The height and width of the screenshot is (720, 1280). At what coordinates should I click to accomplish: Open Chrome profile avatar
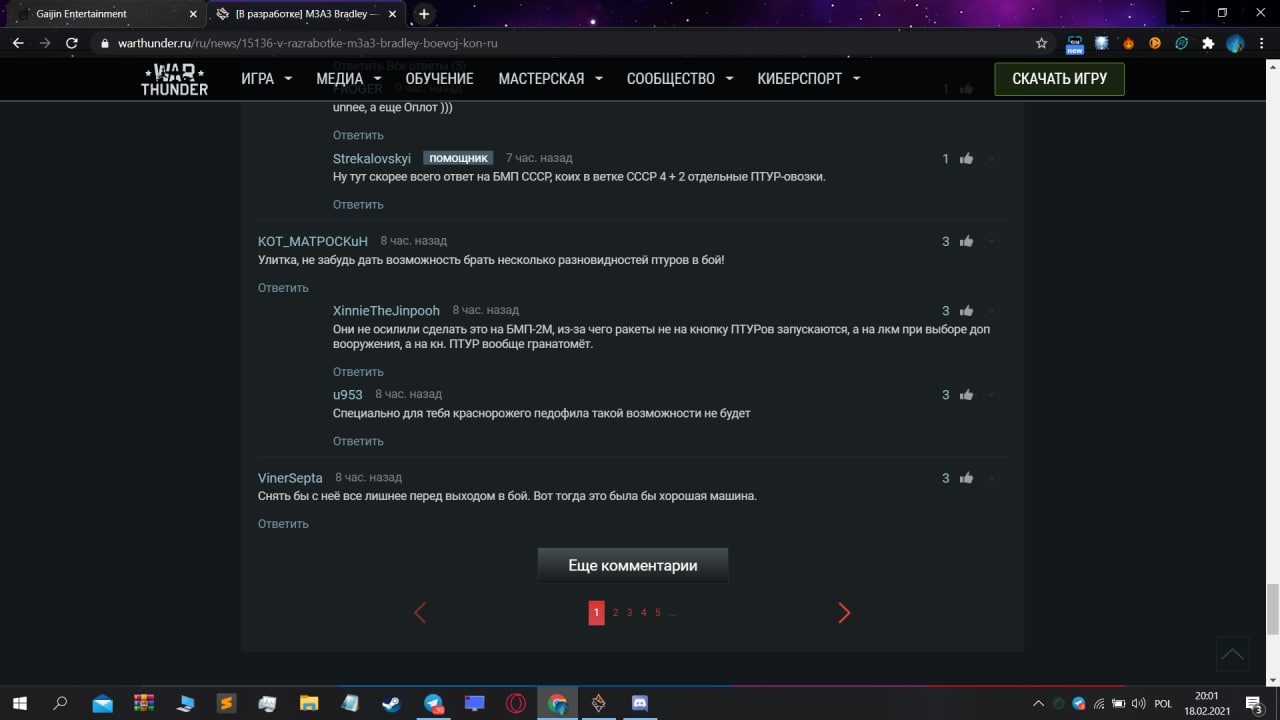(x=1235, y=43)
